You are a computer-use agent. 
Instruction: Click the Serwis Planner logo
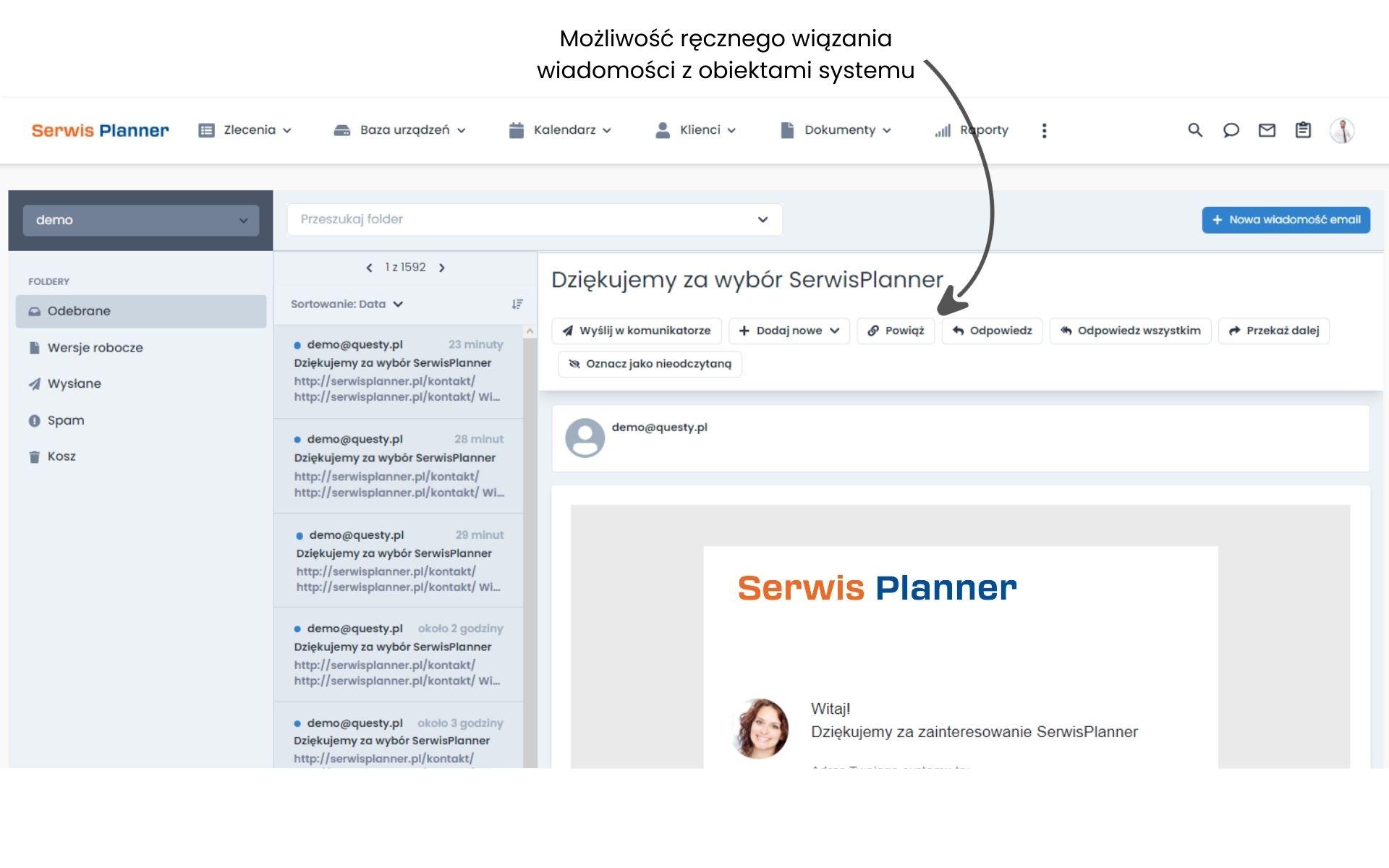point(100,130)
